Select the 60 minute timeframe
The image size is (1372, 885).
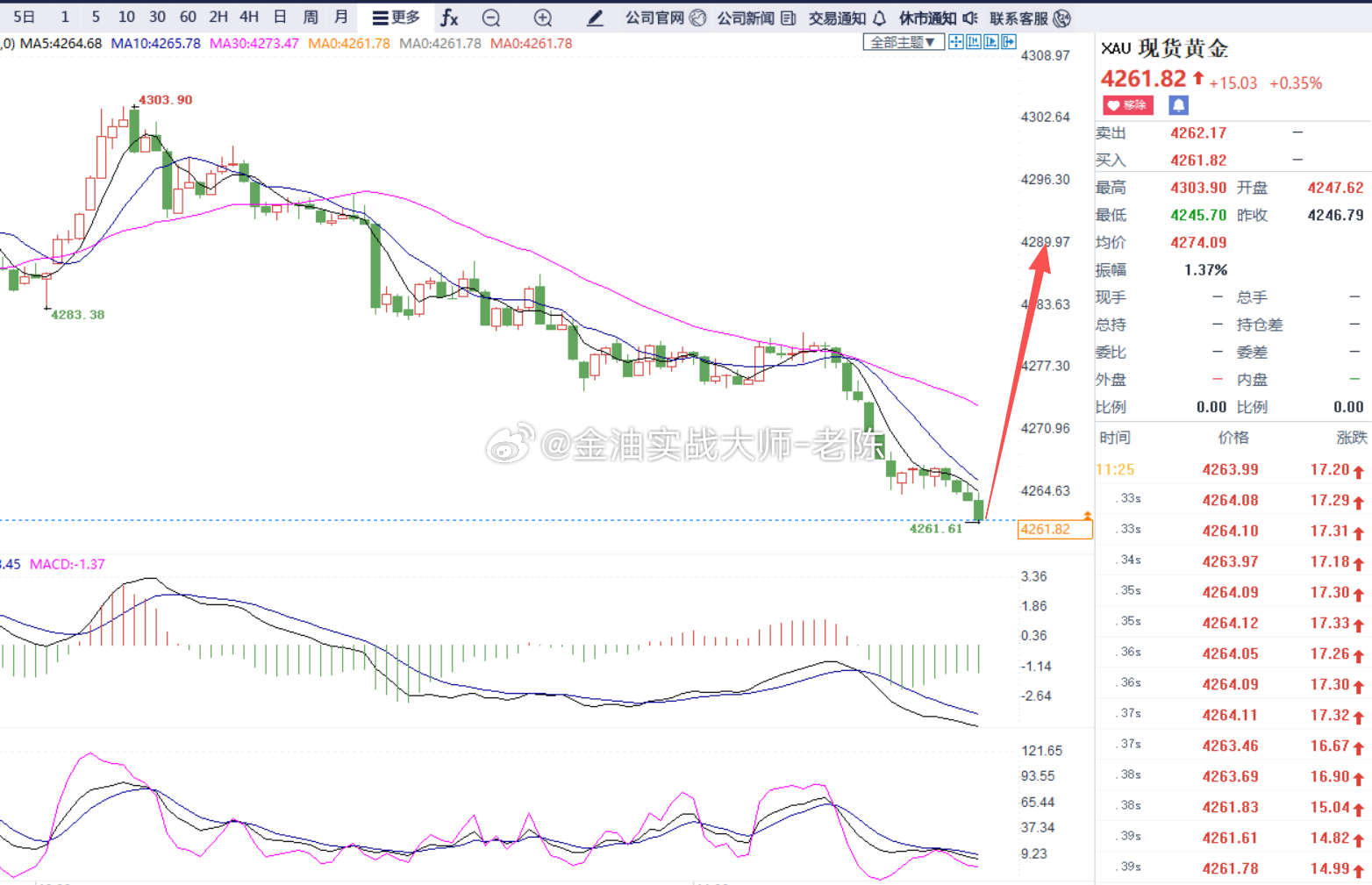188,17
